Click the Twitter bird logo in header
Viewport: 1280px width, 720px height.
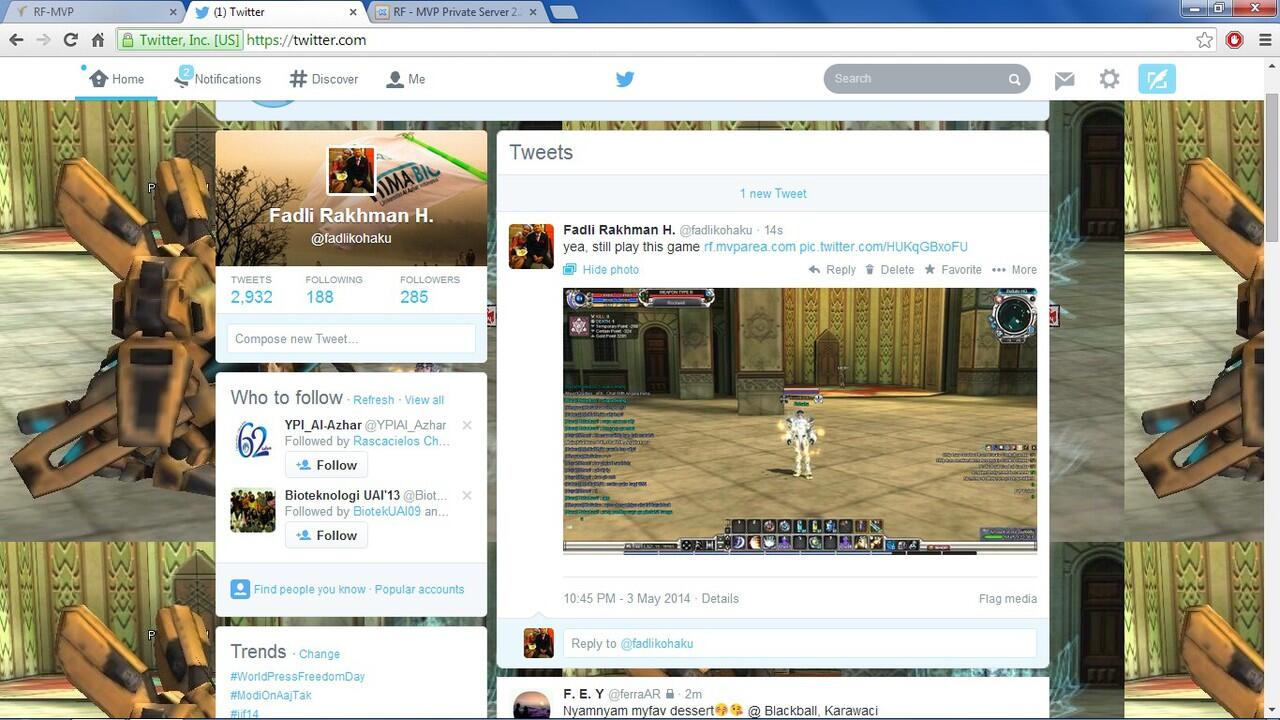point(625,79)
